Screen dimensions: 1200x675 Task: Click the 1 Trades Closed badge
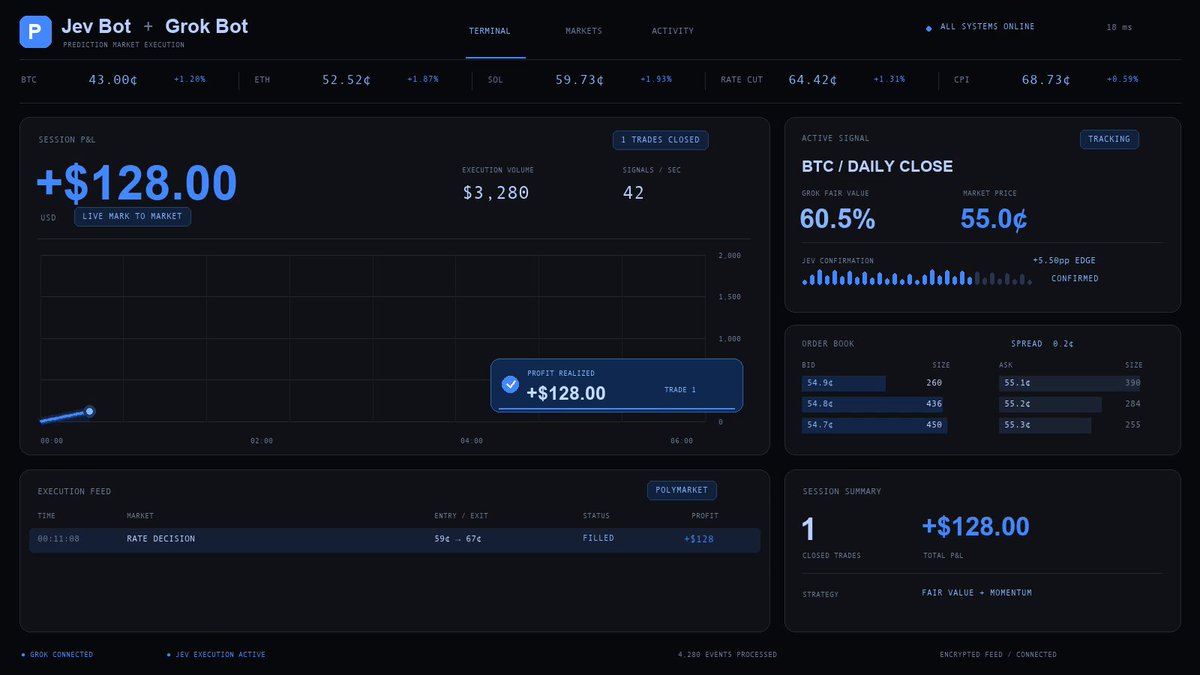tap(660, 140)
